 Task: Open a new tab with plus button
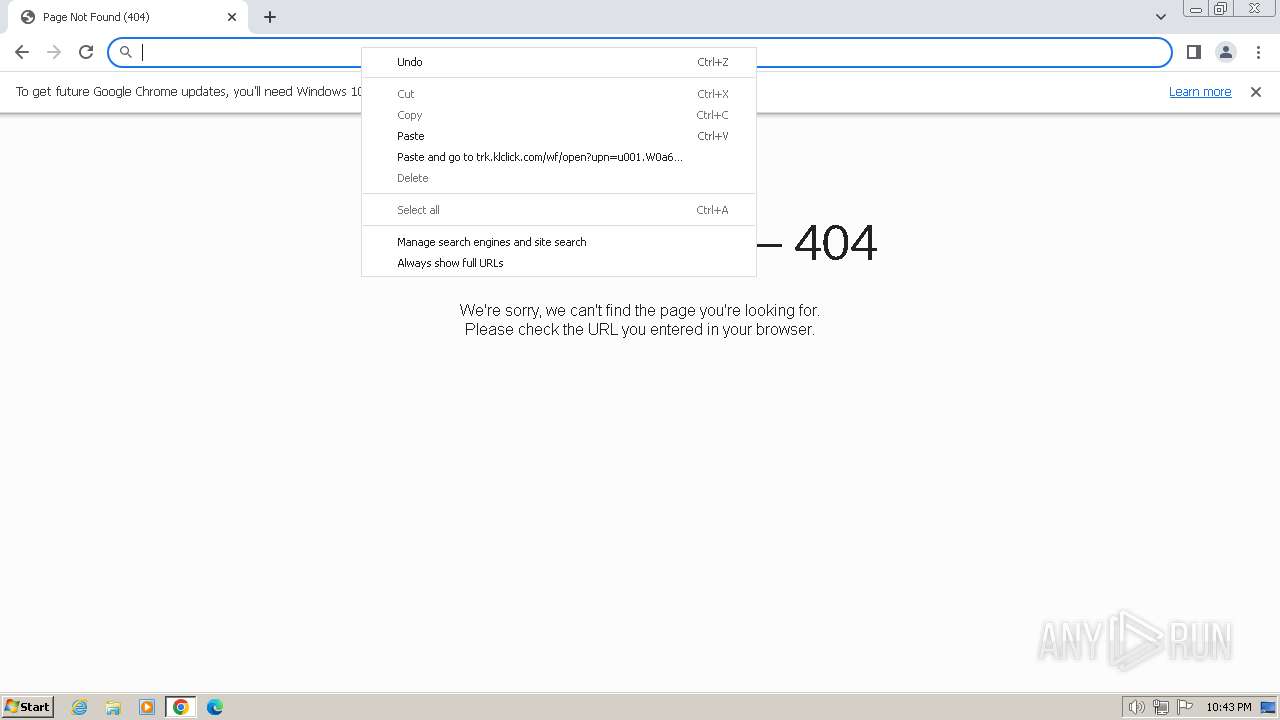pos(270,17)
